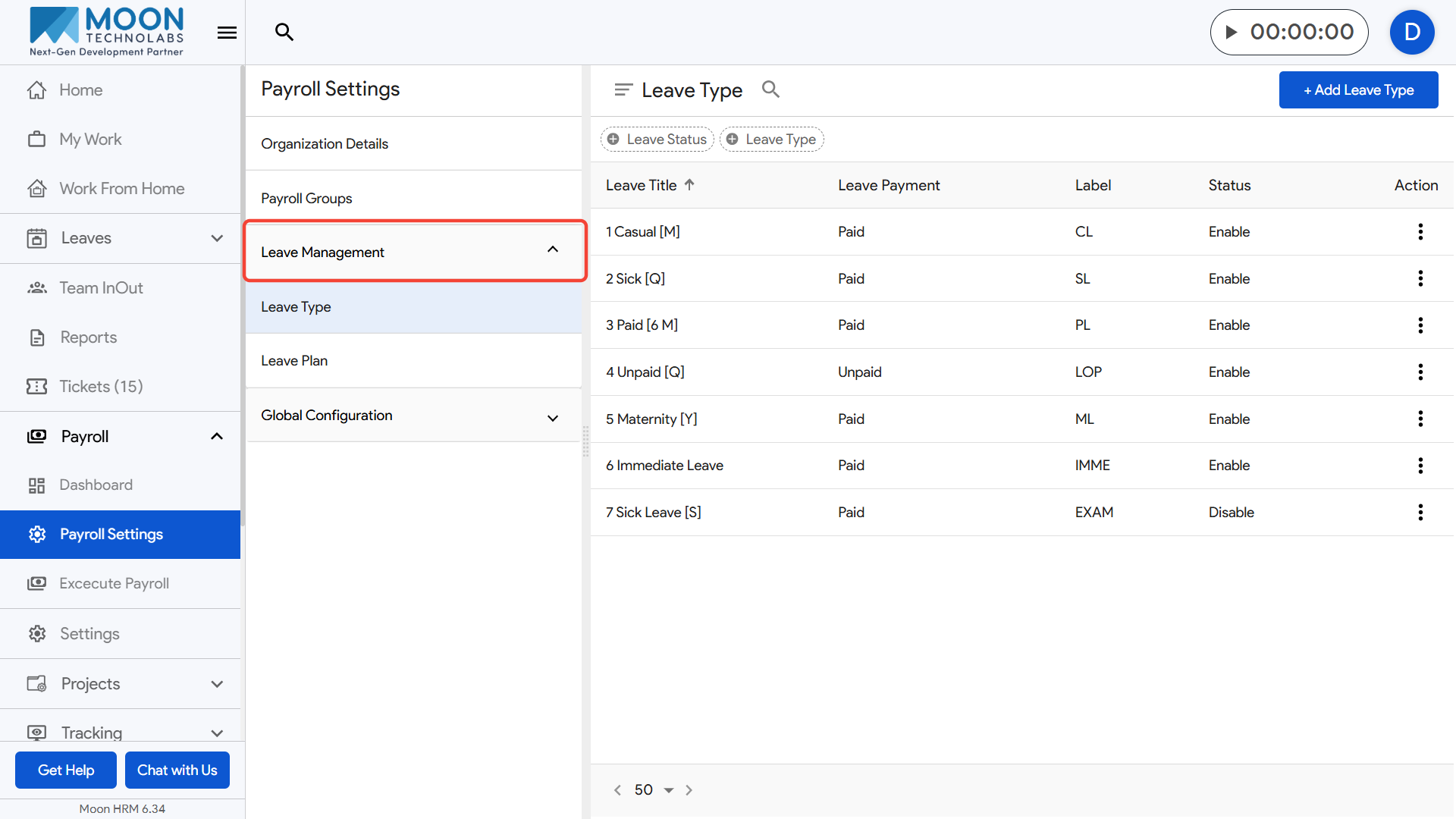Add Leave Type filter chip

[771, 140]
